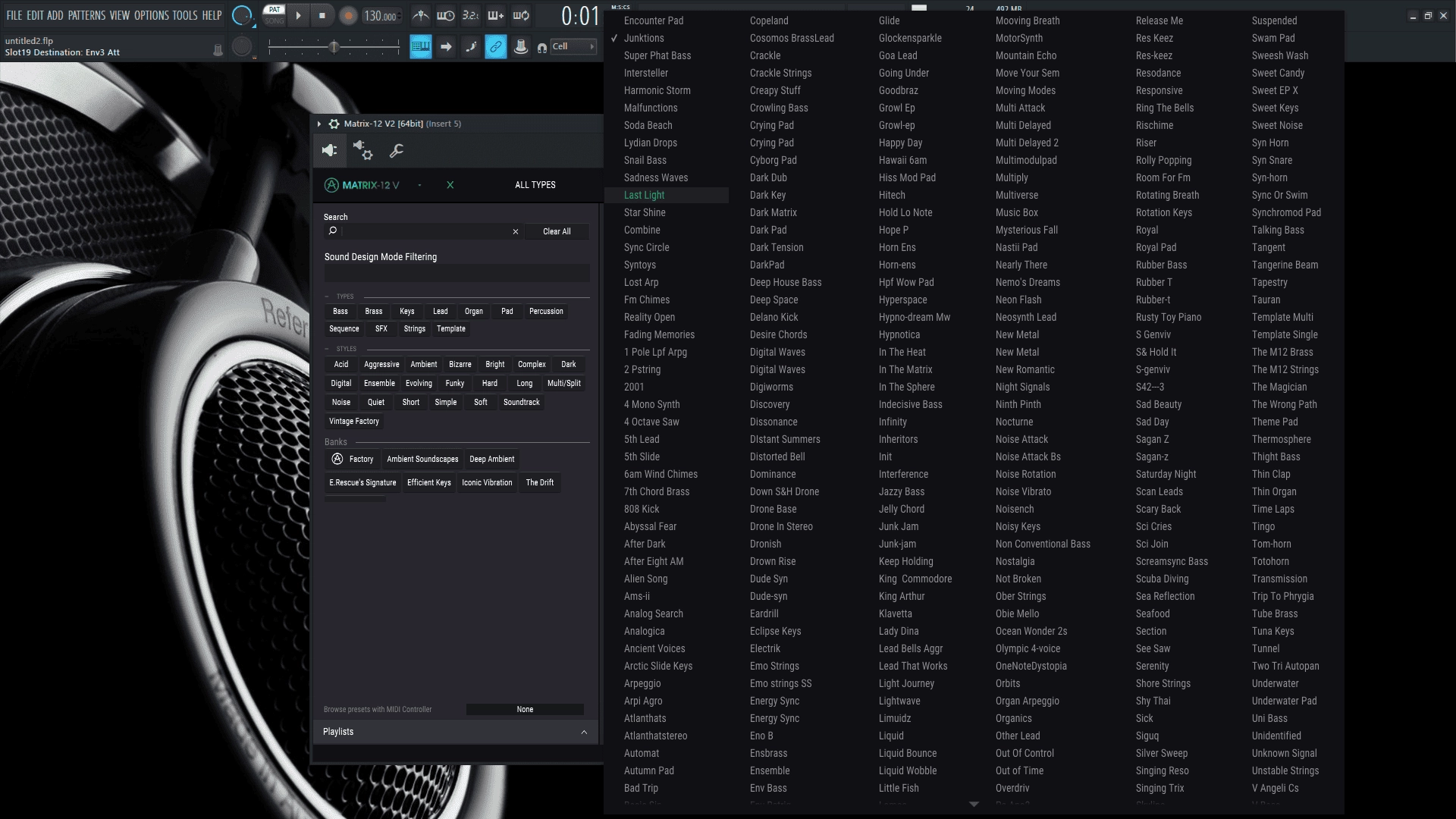Open the Cell snap dropdown
Viewport: 1456px width, 819px height.
(573, 46)
